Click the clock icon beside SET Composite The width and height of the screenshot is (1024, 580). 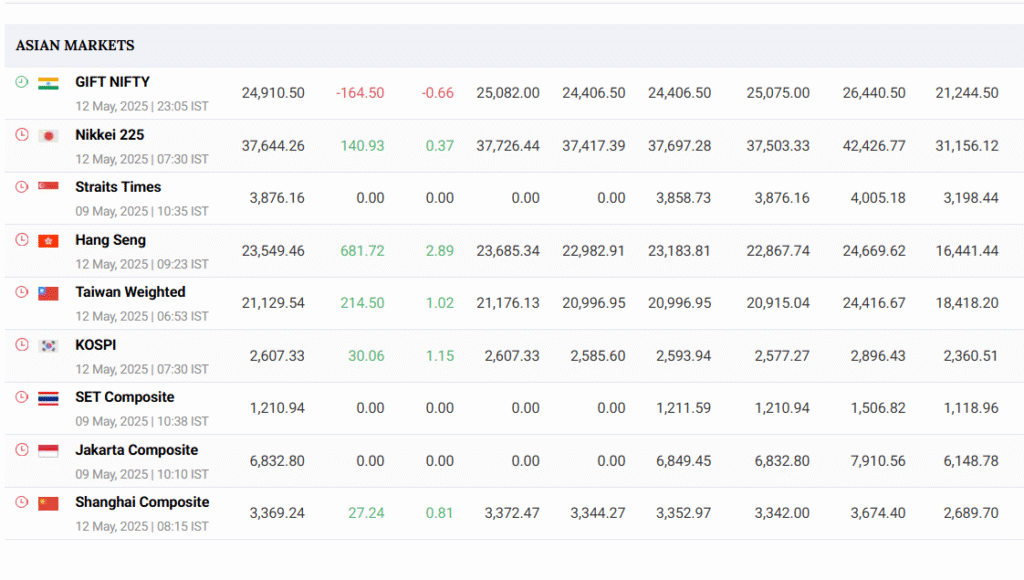(x=22, y=397)
